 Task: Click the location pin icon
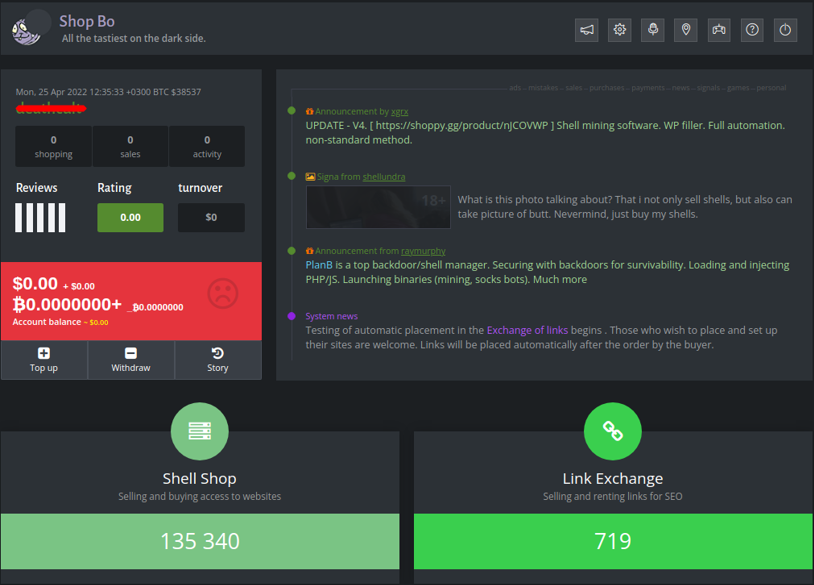click(x=686, y=30)
